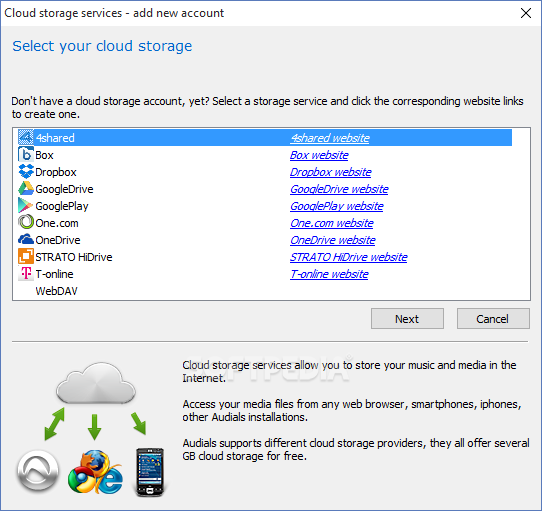The height and width of the screenshot is (511, 542).
Task: Open the Box website link
Action: (319, 155)
